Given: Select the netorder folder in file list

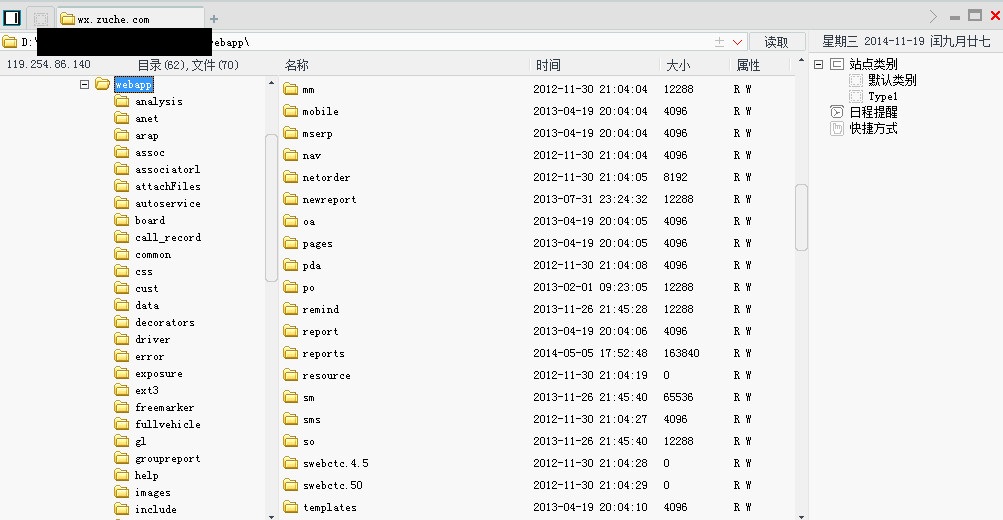Looking at the screenshot, I should pyautogui.click(x=326, y=177).
